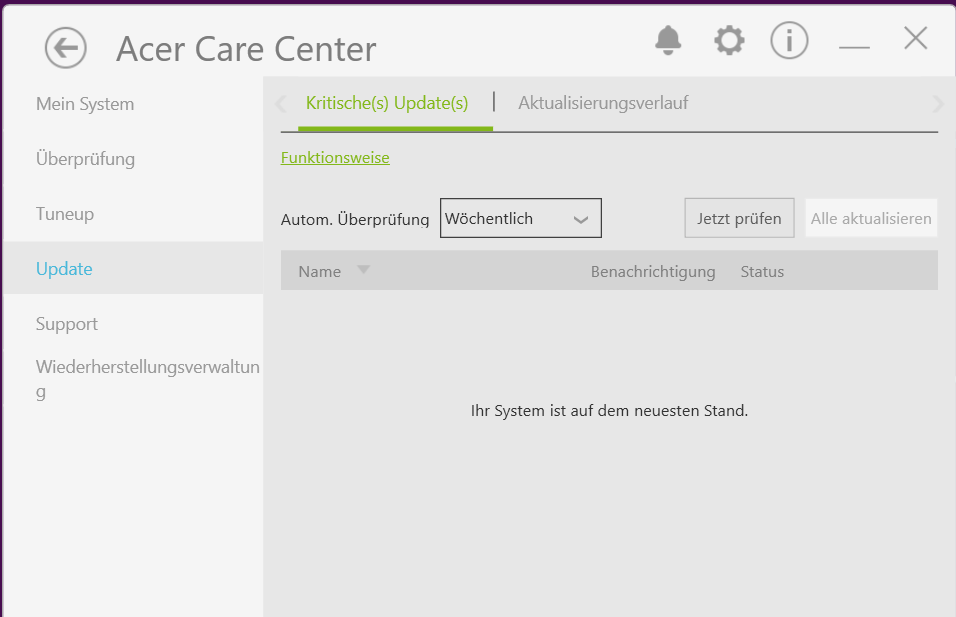Show the info icon details
The width and height of the screenshot is (956, 617).
pyautogui.click(x=789, y=41)
